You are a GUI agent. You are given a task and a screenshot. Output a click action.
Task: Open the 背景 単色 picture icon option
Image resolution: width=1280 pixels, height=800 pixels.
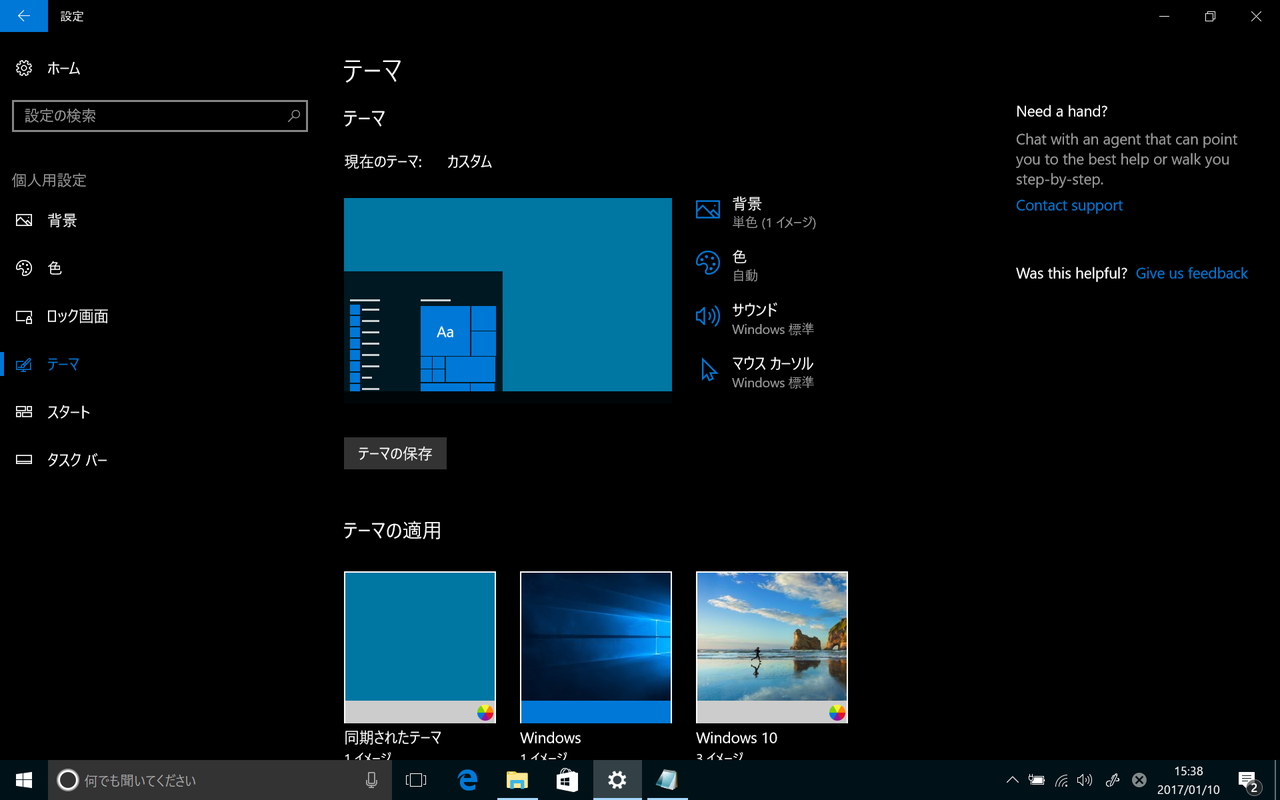tap(708, 210)
